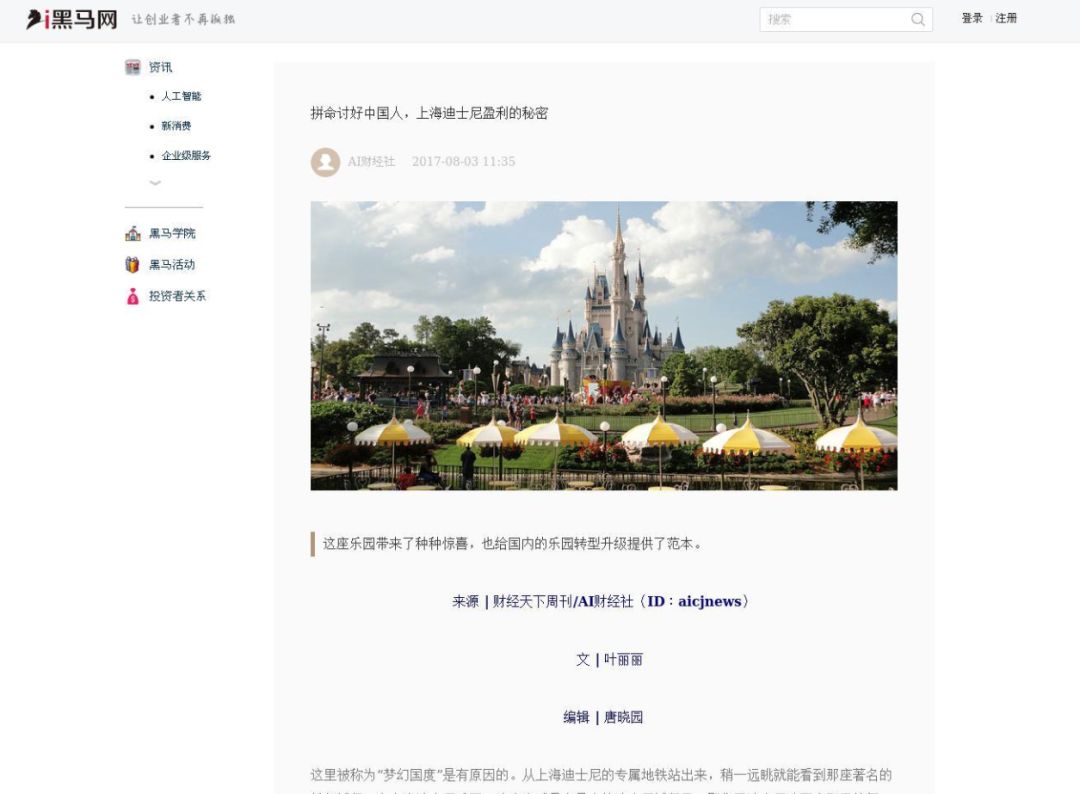Click the 黑马活动 gift icon
This screenshot has width=1080, height=794.
(x=133, y=264)
